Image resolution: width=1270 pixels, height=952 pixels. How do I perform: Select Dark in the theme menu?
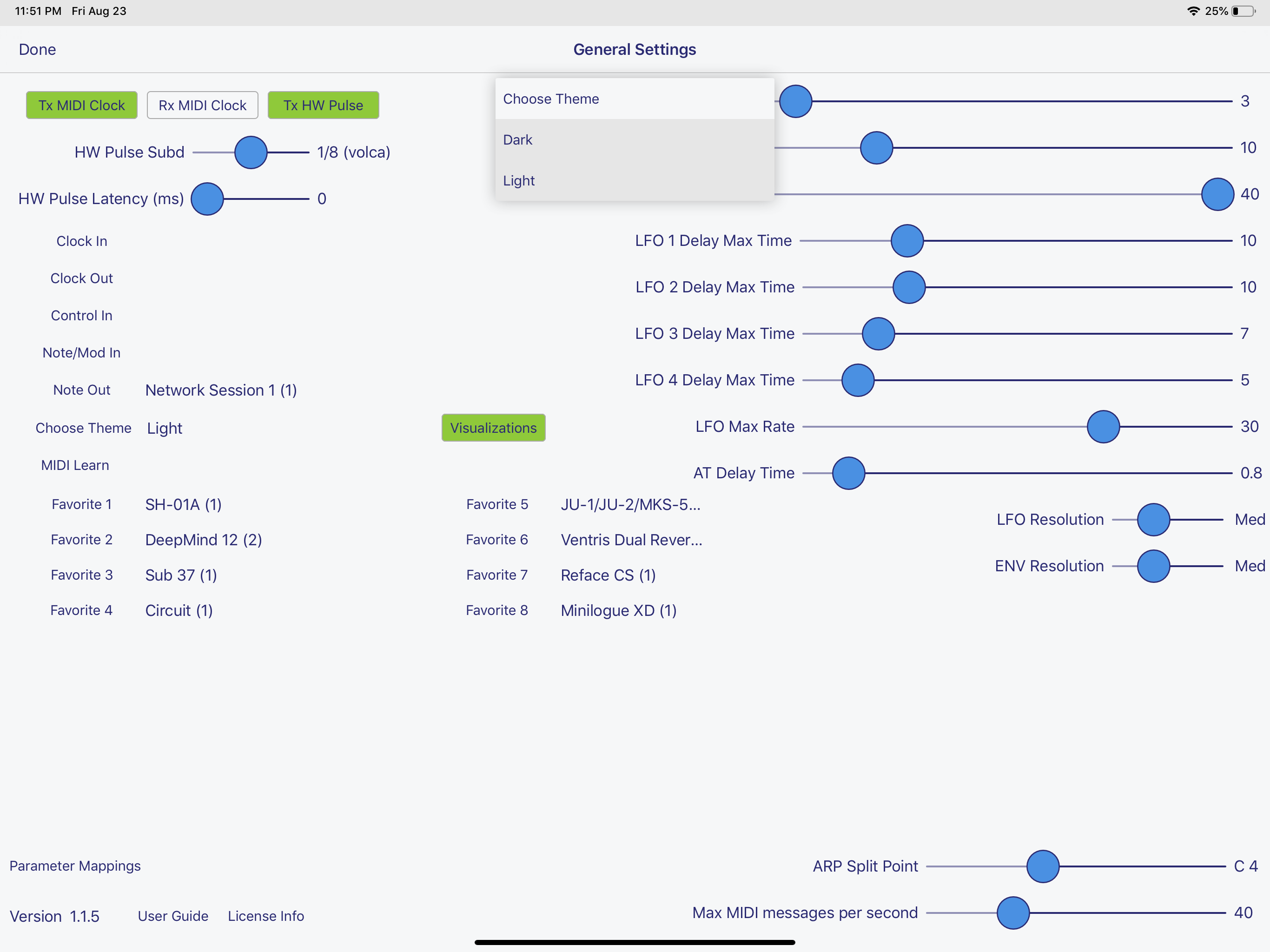(634, 139)
